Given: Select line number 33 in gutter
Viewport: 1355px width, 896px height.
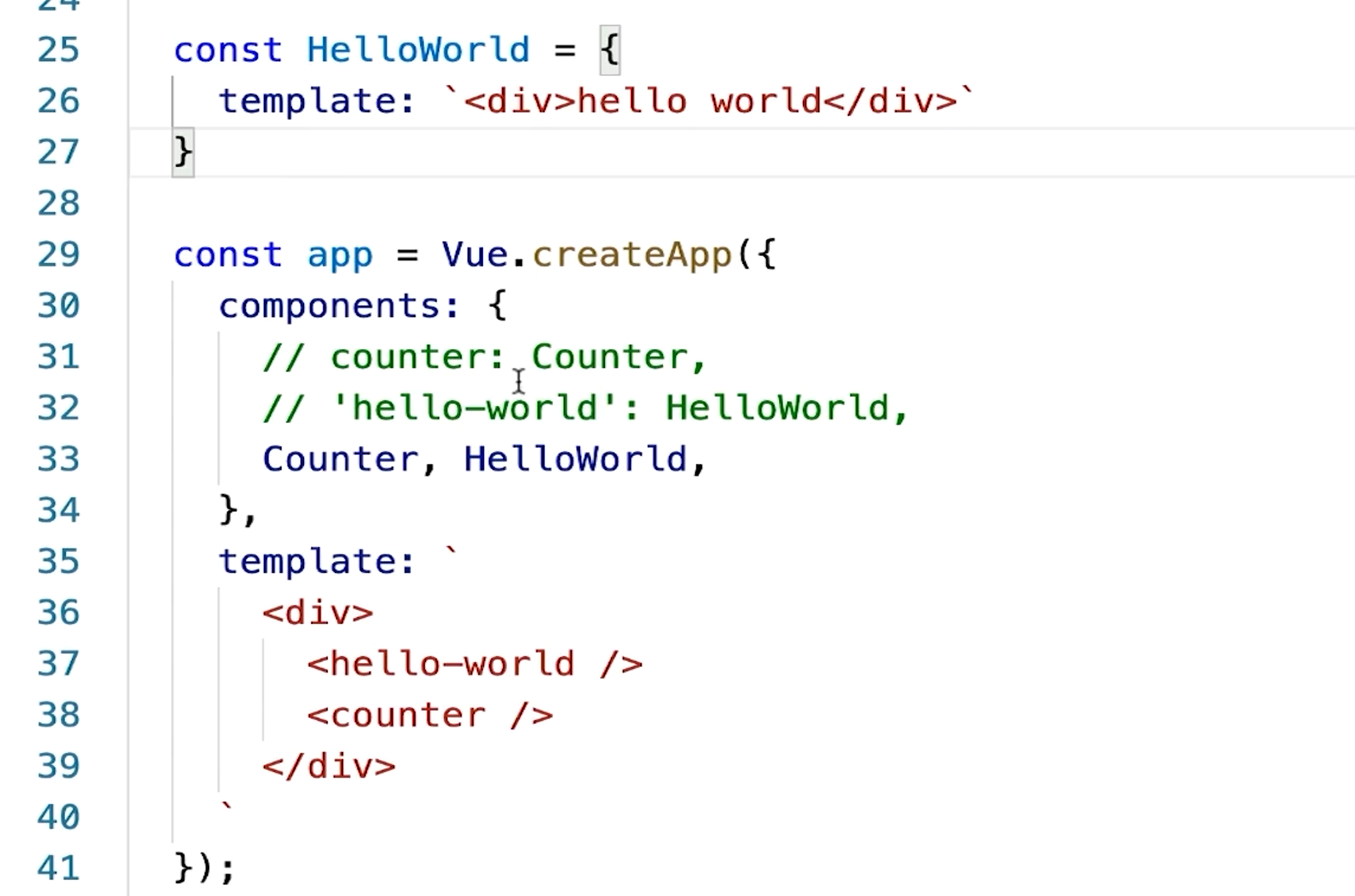Looking at the screenshot, I should (x=58, y=460).
